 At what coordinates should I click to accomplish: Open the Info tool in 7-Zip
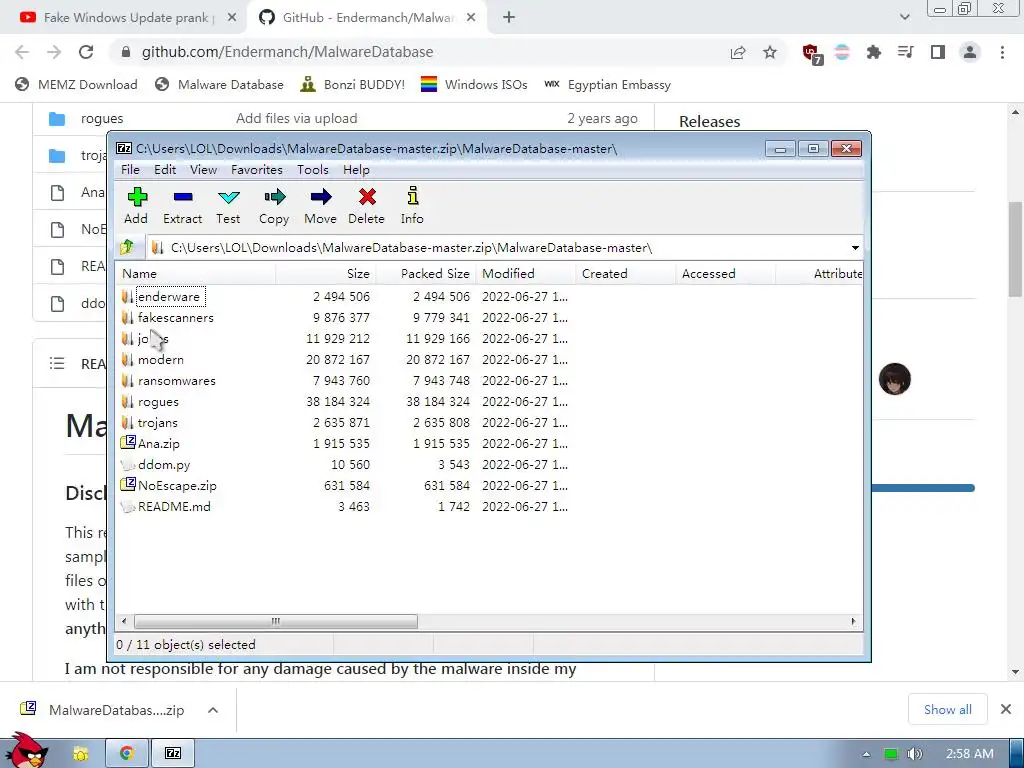[412, 206]
